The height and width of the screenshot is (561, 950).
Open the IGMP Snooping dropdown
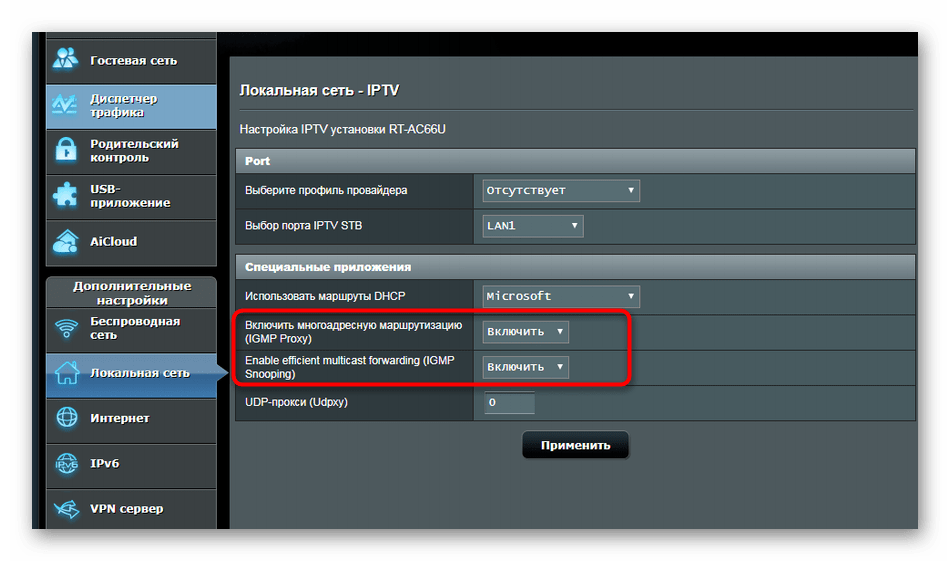coord(525,367)
